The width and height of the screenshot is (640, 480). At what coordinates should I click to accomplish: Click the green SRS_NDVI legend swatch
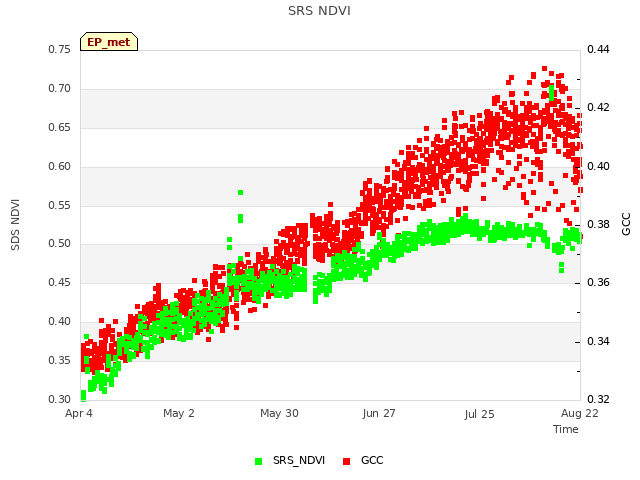pyautogui.click(x=258, y=461)
